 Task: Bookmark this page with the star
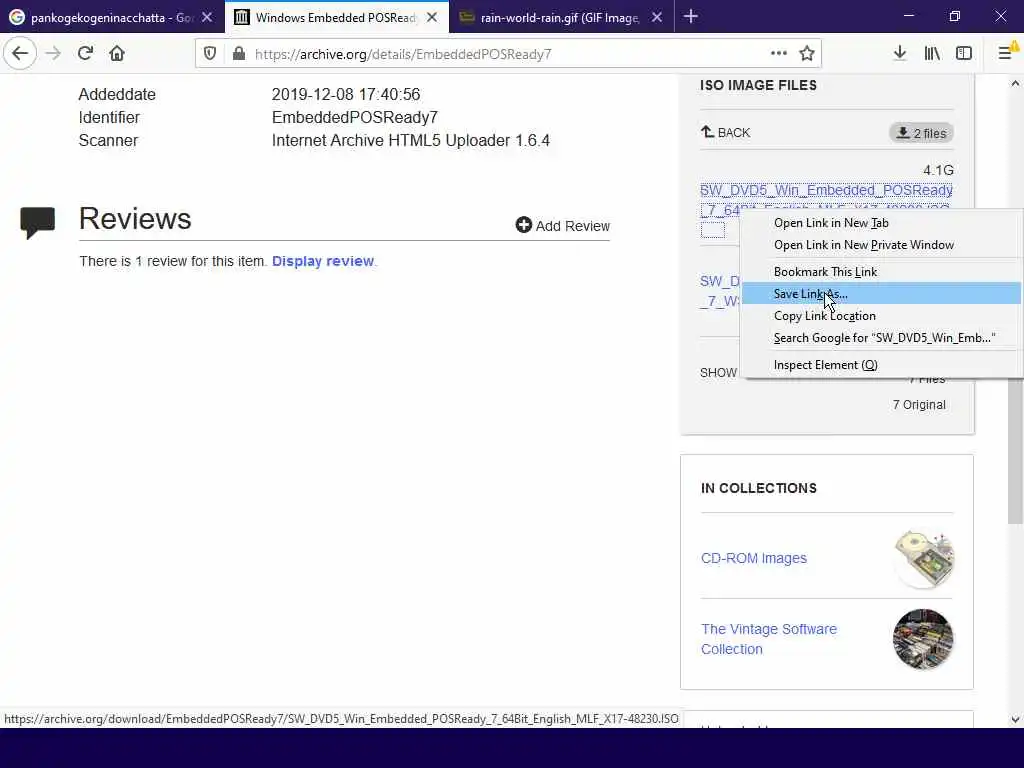pos(807,54)
